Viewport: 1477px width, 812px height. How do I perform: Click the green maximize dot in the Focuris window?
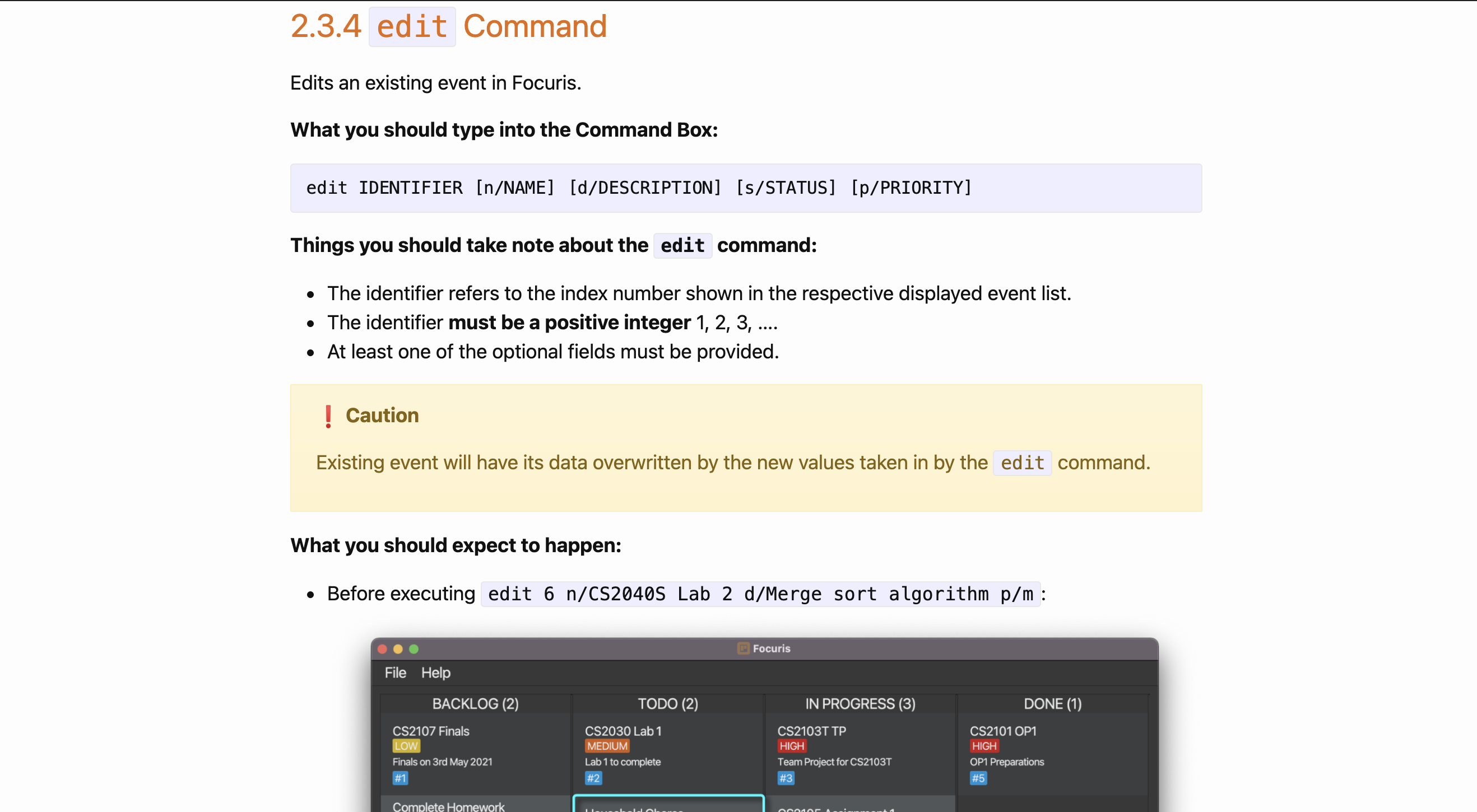(x=414, y=648)
